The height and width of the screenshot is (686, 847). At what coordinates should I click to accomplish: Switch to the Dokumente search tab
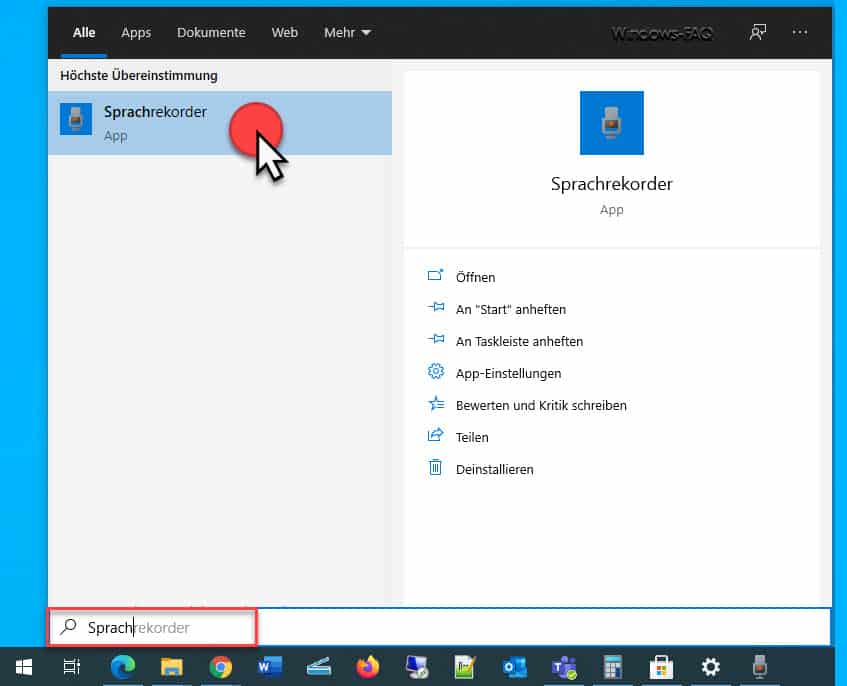click(211, 32)
